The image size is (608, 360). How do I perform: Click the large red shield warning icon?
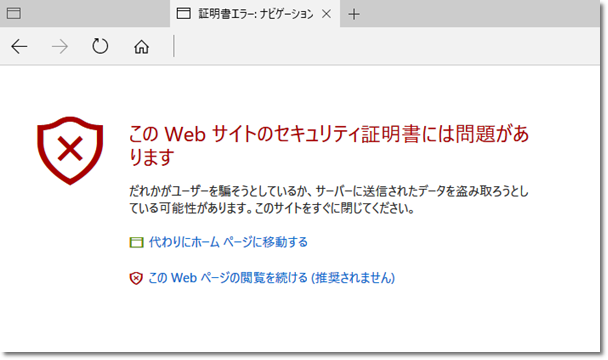tap(70, 151)
